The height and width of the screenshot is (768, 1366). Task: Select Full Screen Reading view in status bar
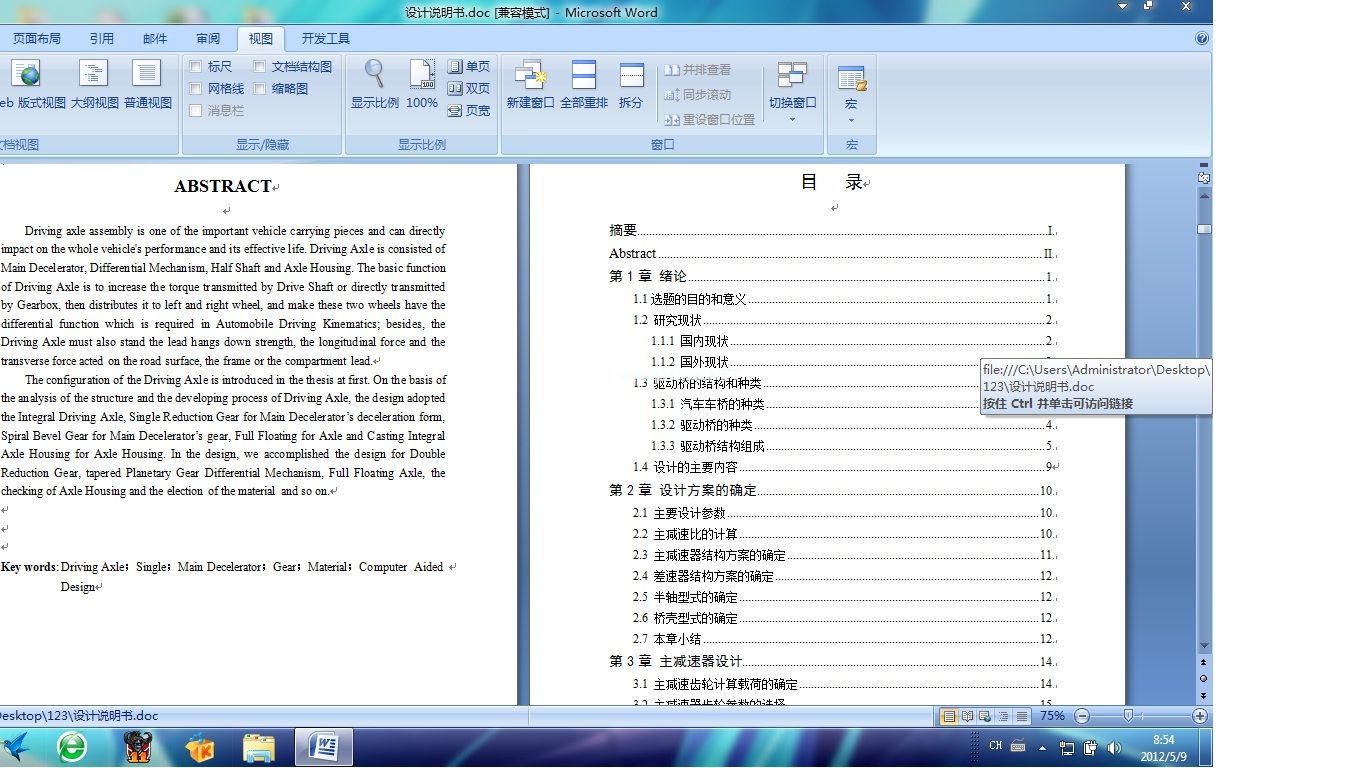pyautogui.click(x=967, y=716)
